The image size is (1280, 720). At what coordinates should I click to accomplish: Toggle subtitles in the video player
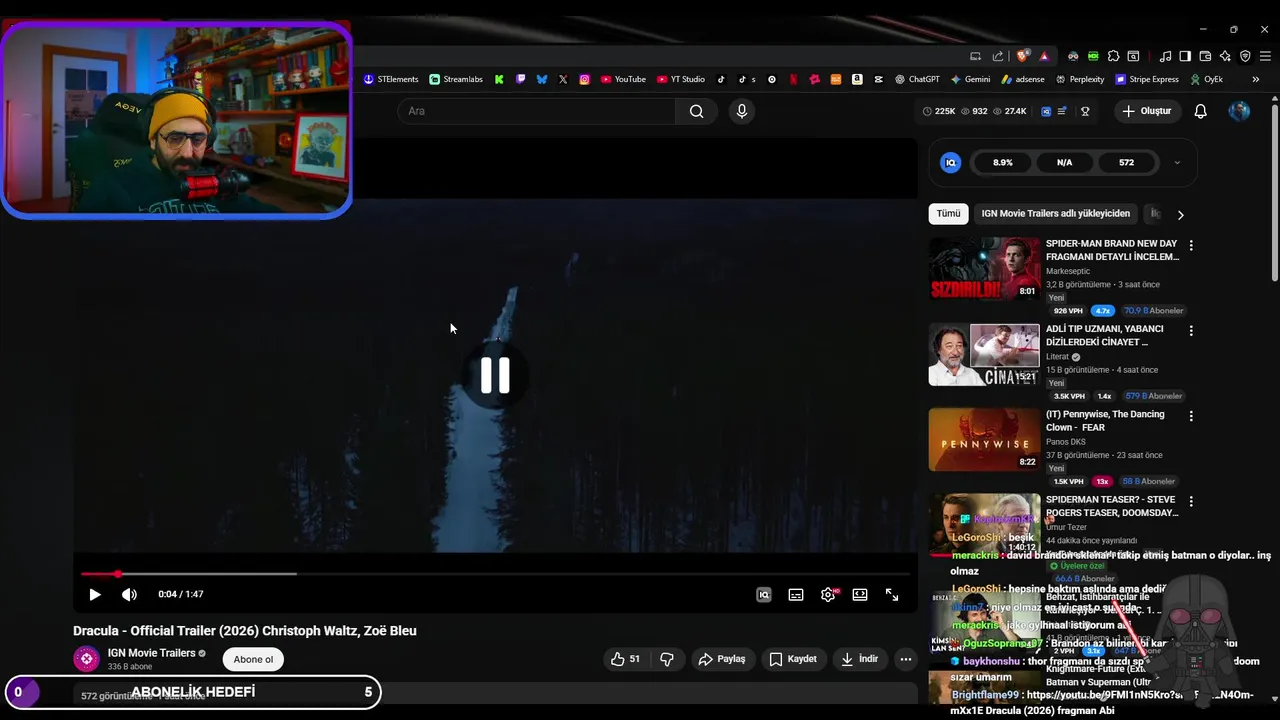pyautogui.click(x=796, y=594)
